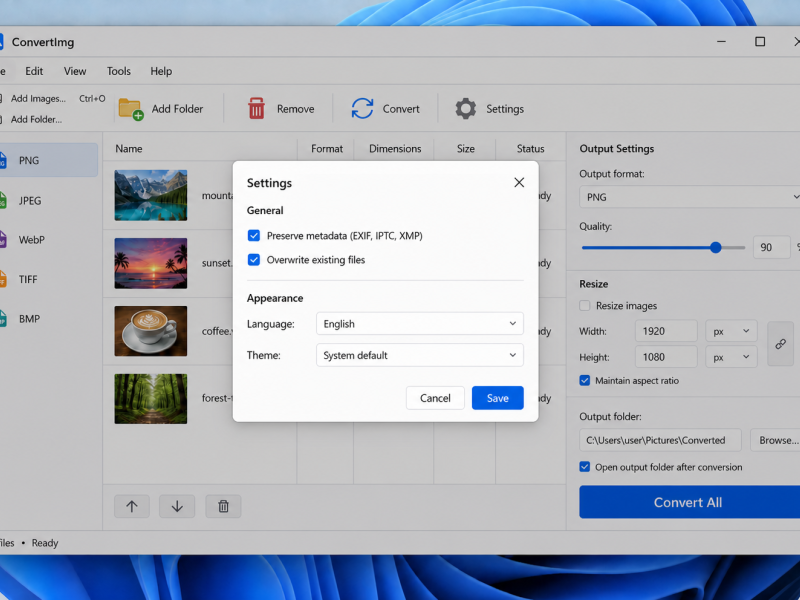Sort by the Name column header
This screenshot has height=600, width=800.
(x=129, y=148)
